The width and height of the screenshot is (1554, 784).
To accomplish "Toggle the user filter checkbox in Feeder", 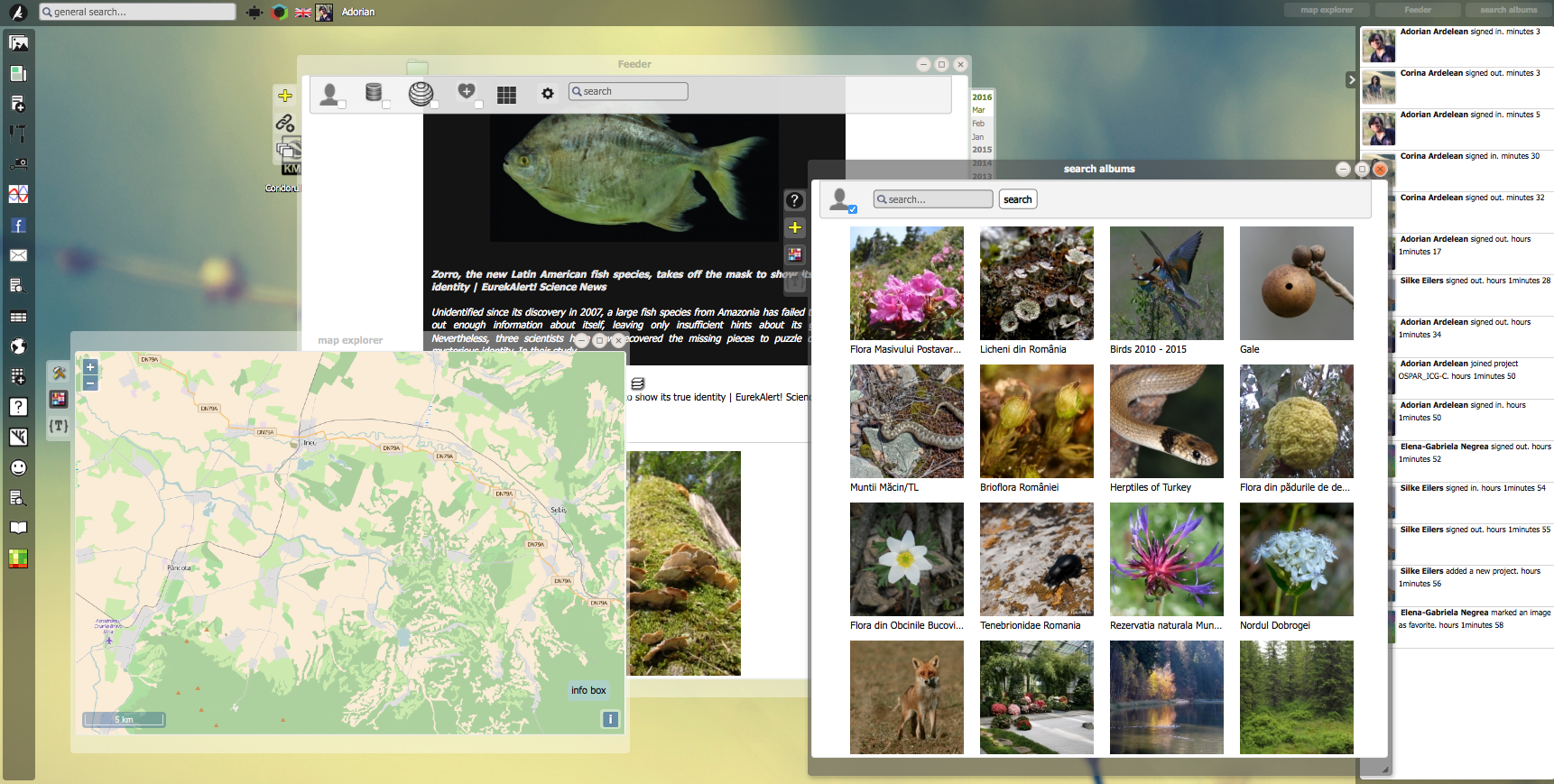I will (x=342, y=105).
